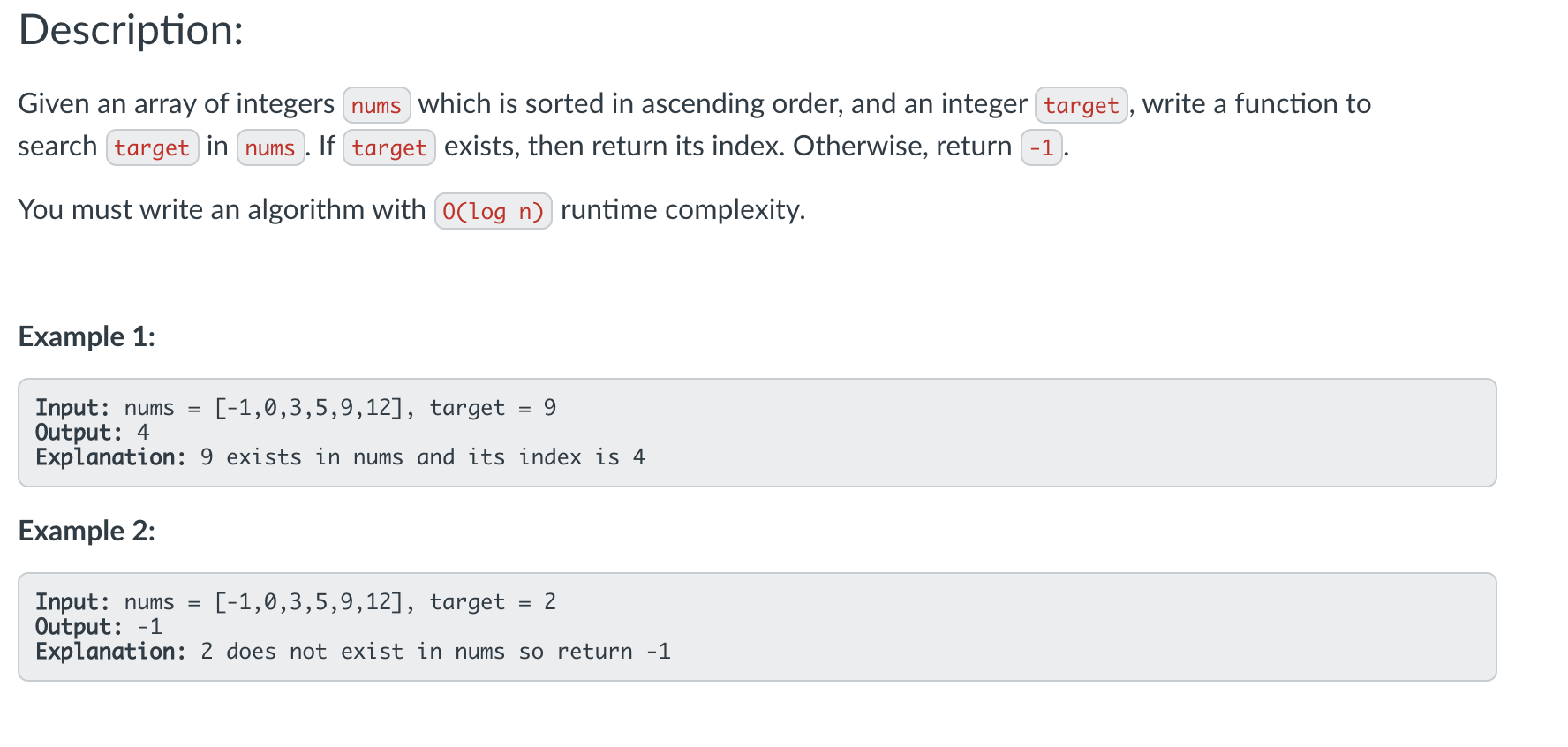Click the Example 2 Output: -1 line
The width and height of the screenshot is (1568, 747).
[99, 627]
